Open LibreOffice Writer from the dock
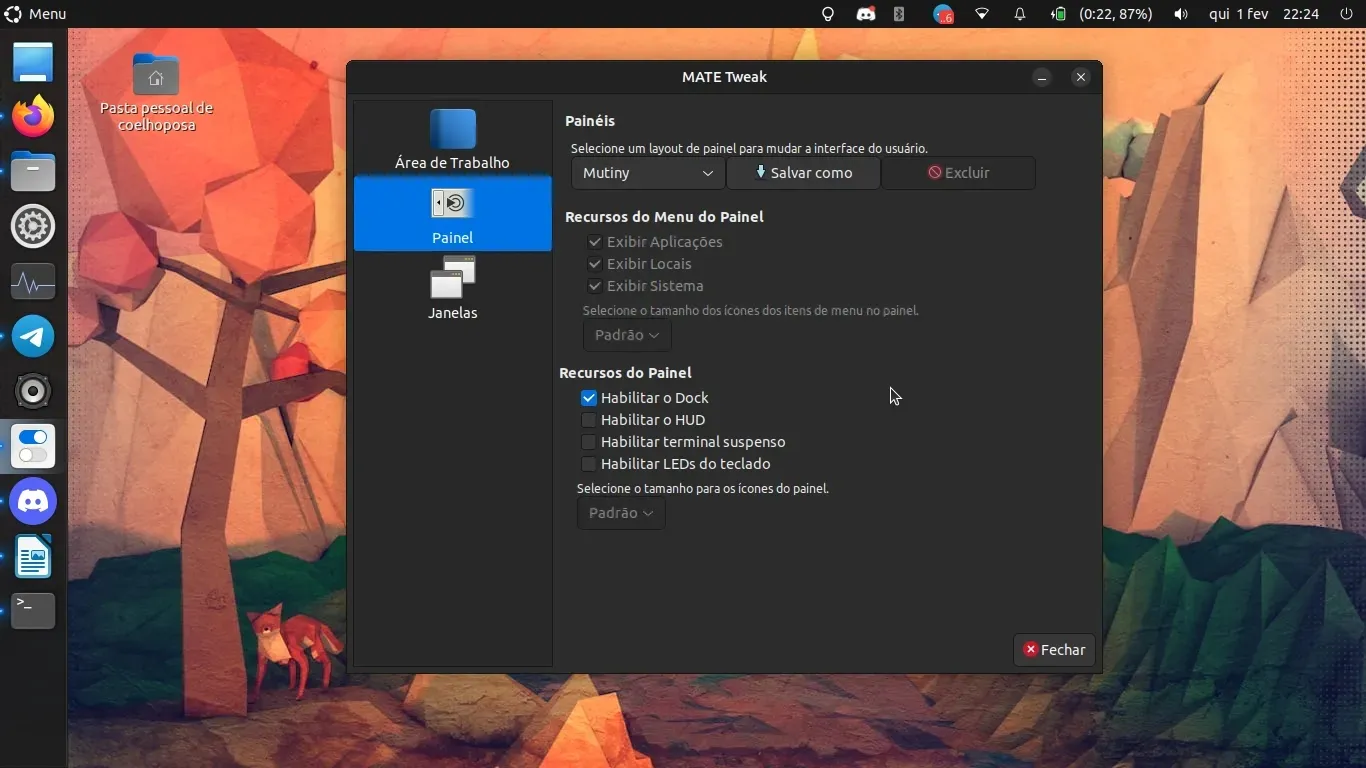 pos(33,556)
